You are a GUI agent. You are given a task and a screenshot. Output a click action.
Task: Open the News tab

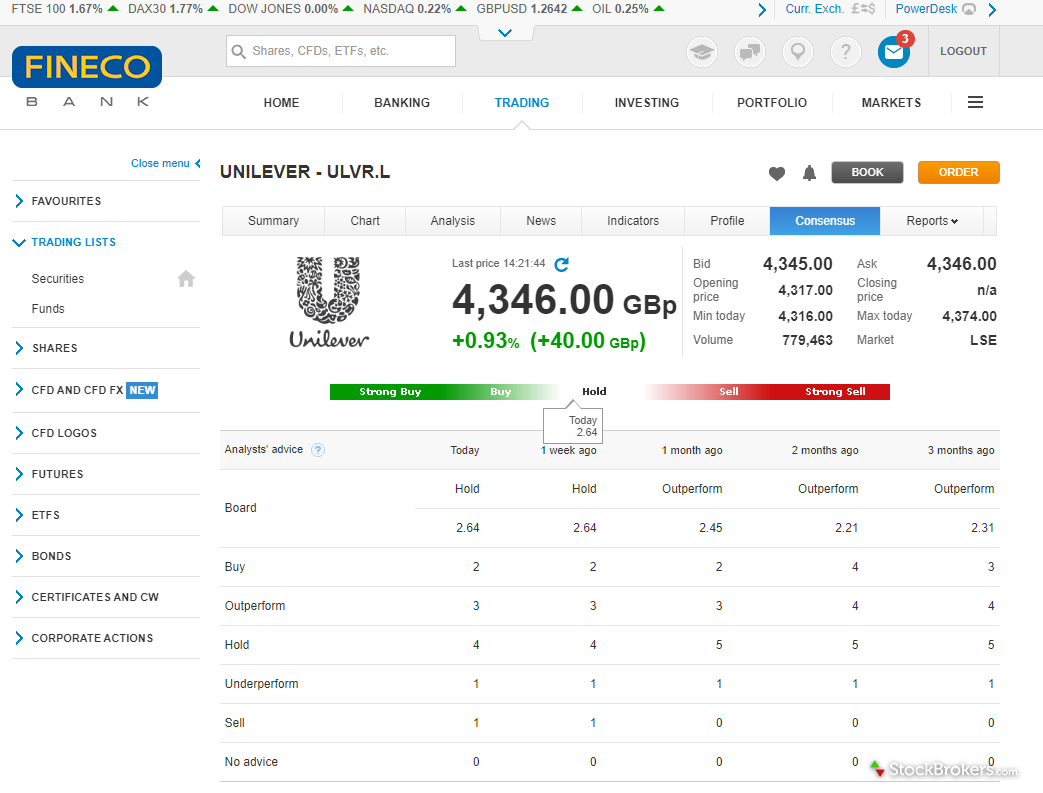[541, 221]
